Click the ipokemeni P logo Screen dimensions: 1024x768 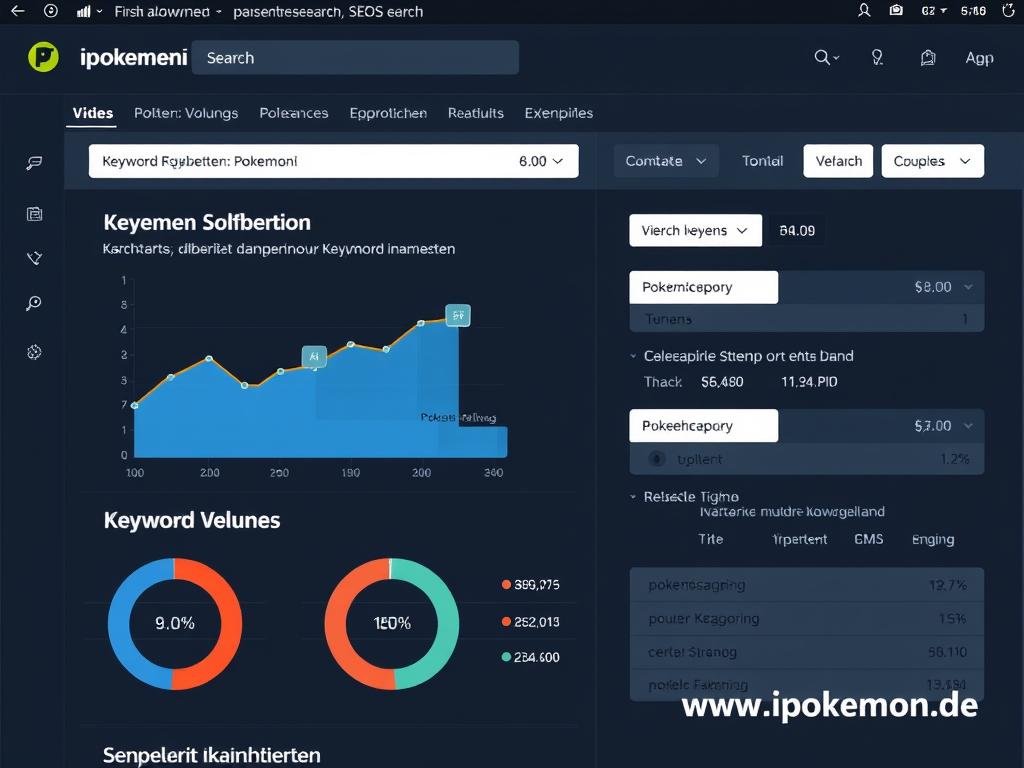tap(42, 57)
